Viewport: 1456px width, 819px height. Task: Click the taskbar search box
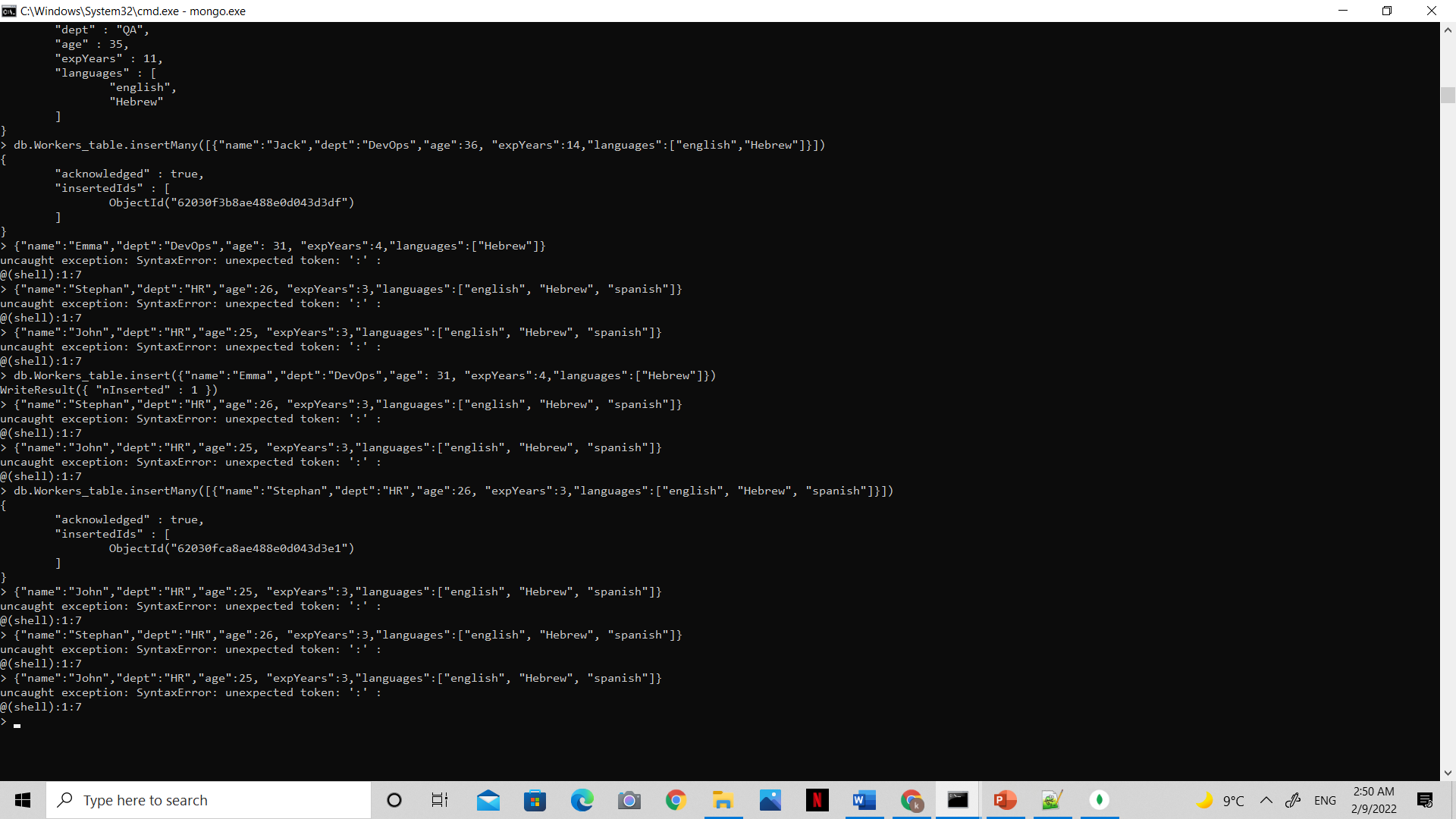tap(209, 800)
